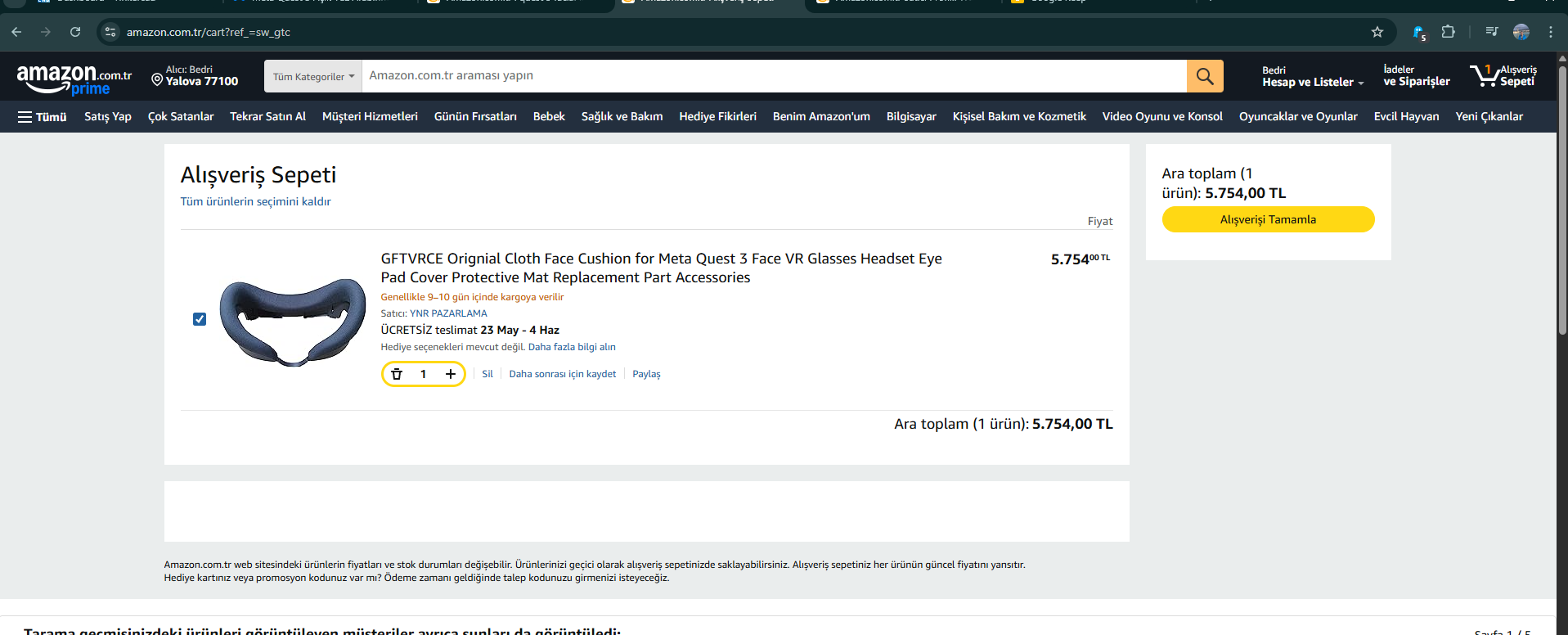This screenshot has height=635, width=1568.
Task: Click the orange search magnifier button
Action: click(1205, 76)
